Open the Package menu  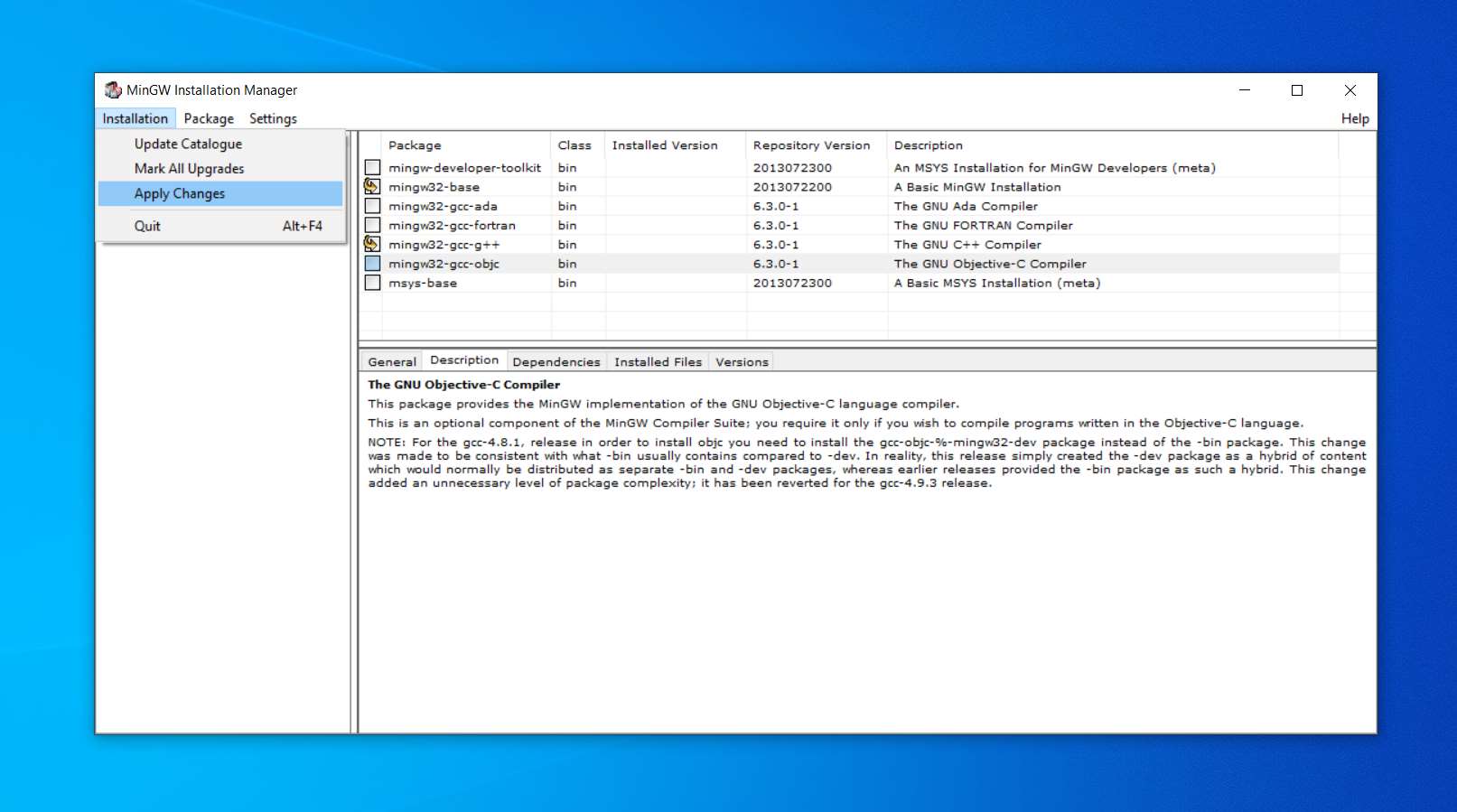[x=209, y=118]
